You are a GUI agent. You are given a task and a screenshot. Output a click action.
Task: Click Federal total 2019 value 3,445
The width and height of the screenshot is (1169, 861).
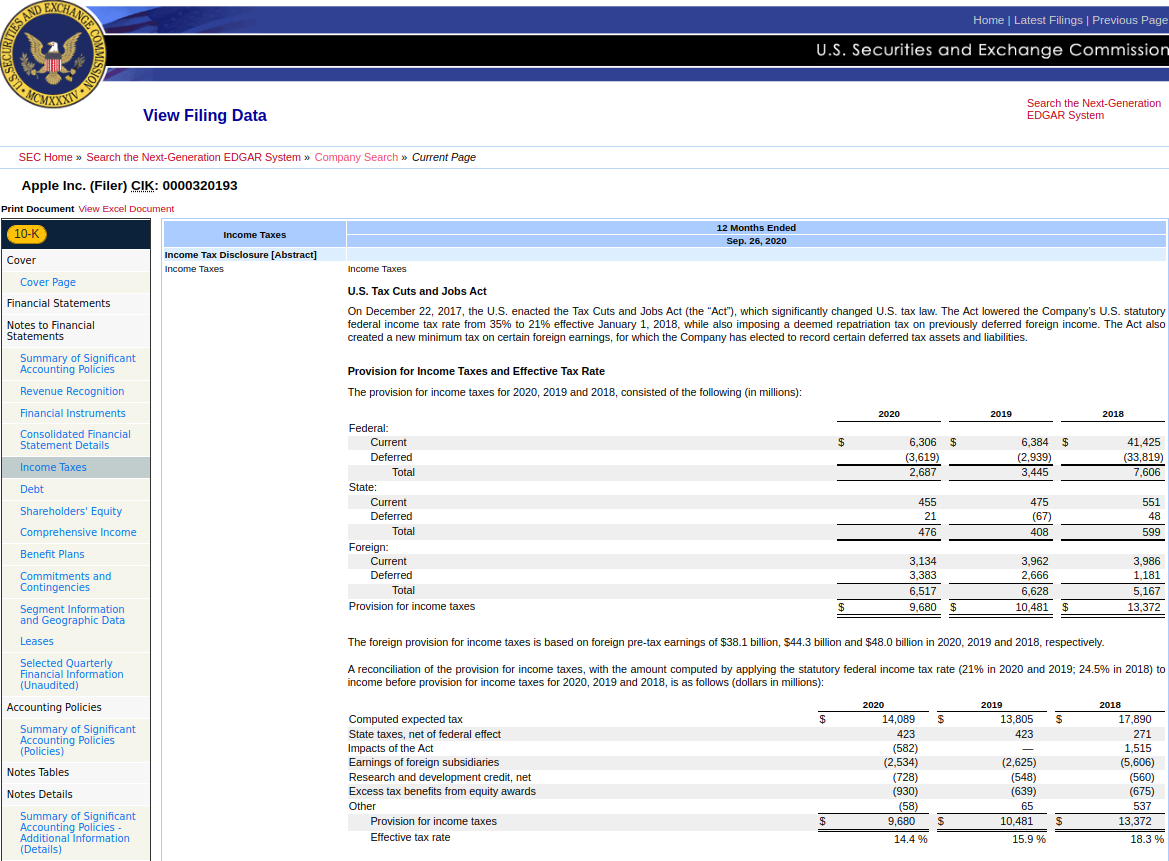[1035, 473]
